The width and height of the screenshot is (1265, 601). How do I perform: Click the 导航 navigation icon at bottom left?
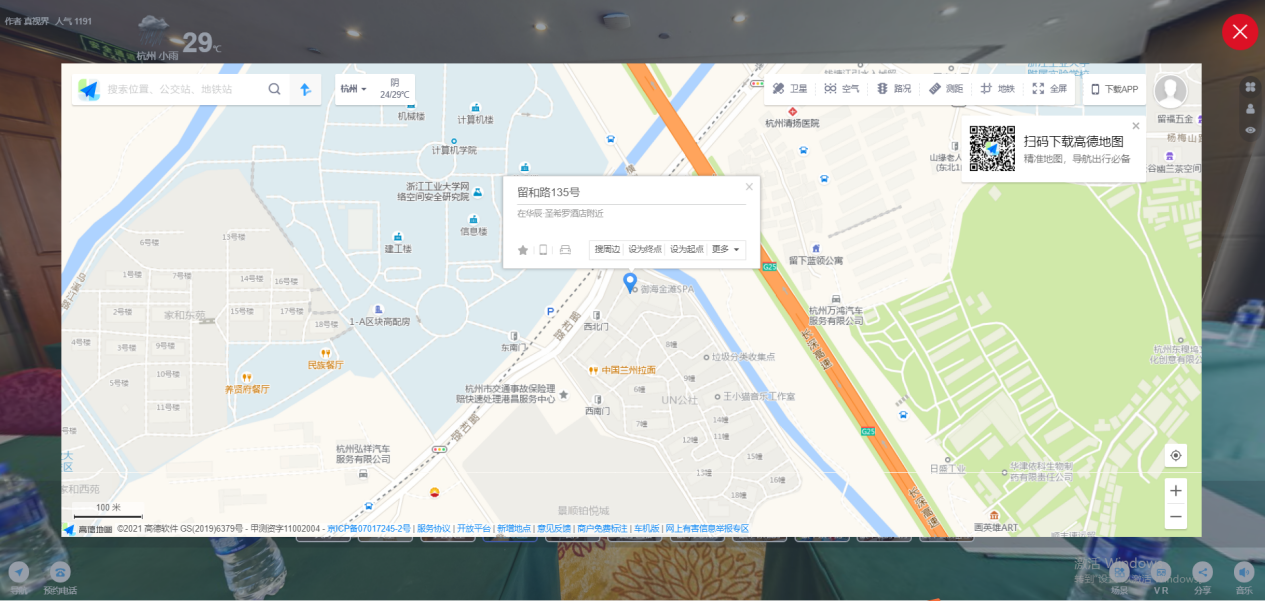pos(19,572)
